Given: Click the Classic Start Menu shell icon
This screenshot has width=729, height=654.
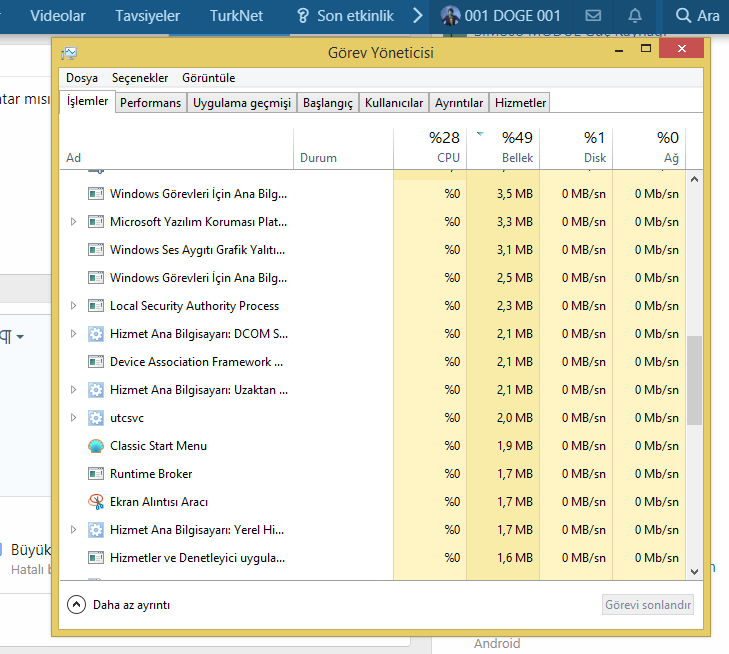Looking at the screenshot, I should pos(96,446).
